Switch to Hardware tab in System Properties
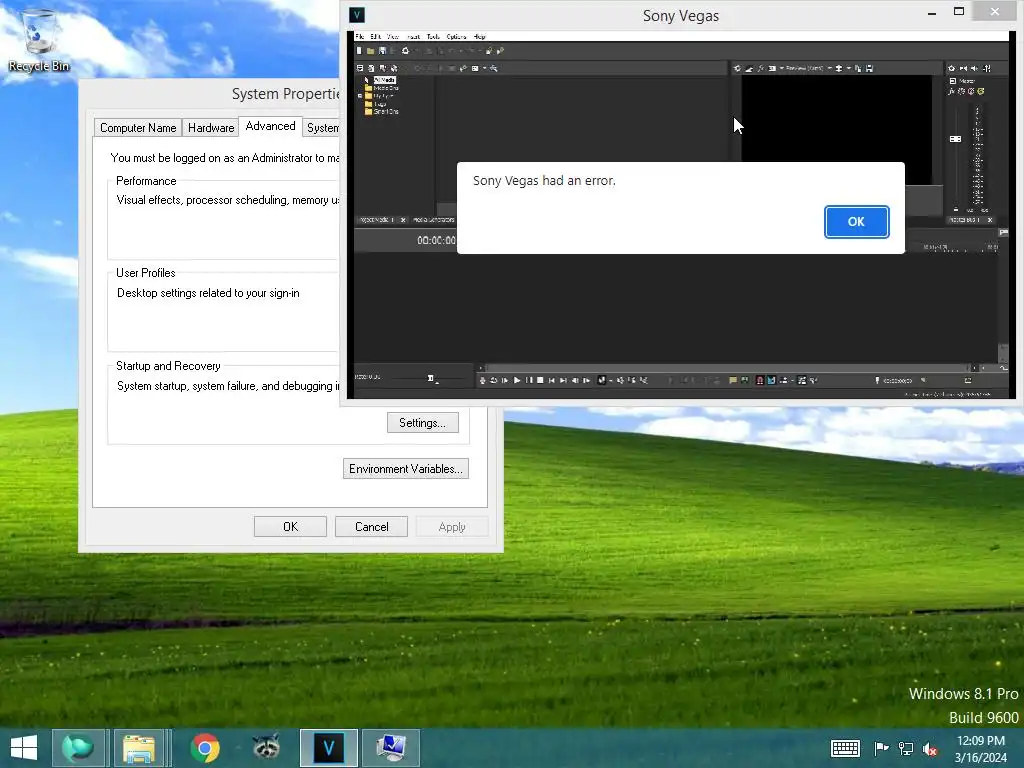This screenshot has height=768, width=1024. pyautogui.click(x=211, y=128)
